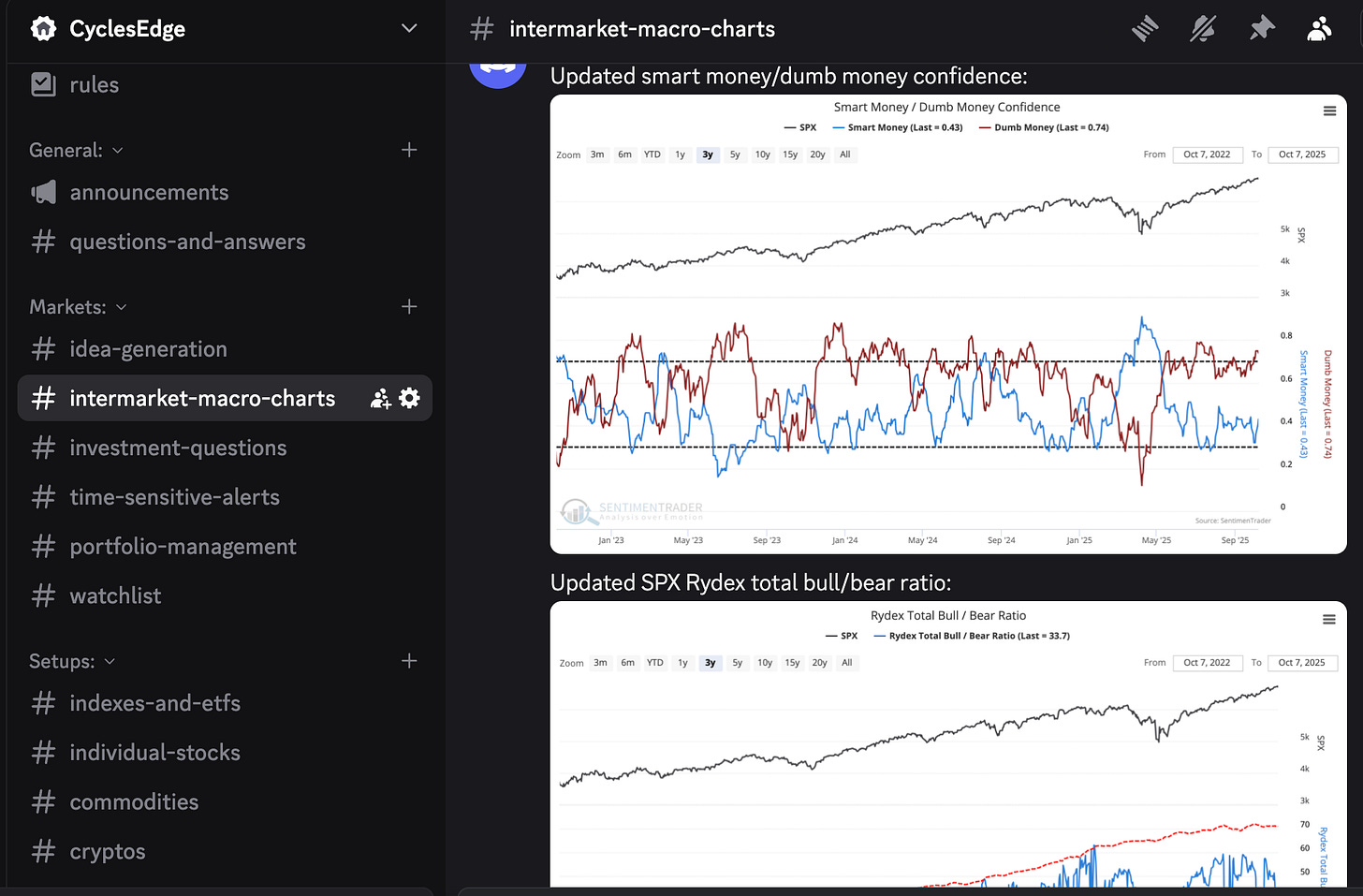This screenshot has height=896, width=1363.
Task: Select 3y zoom on Rydex chart
Action: [711, 663]
